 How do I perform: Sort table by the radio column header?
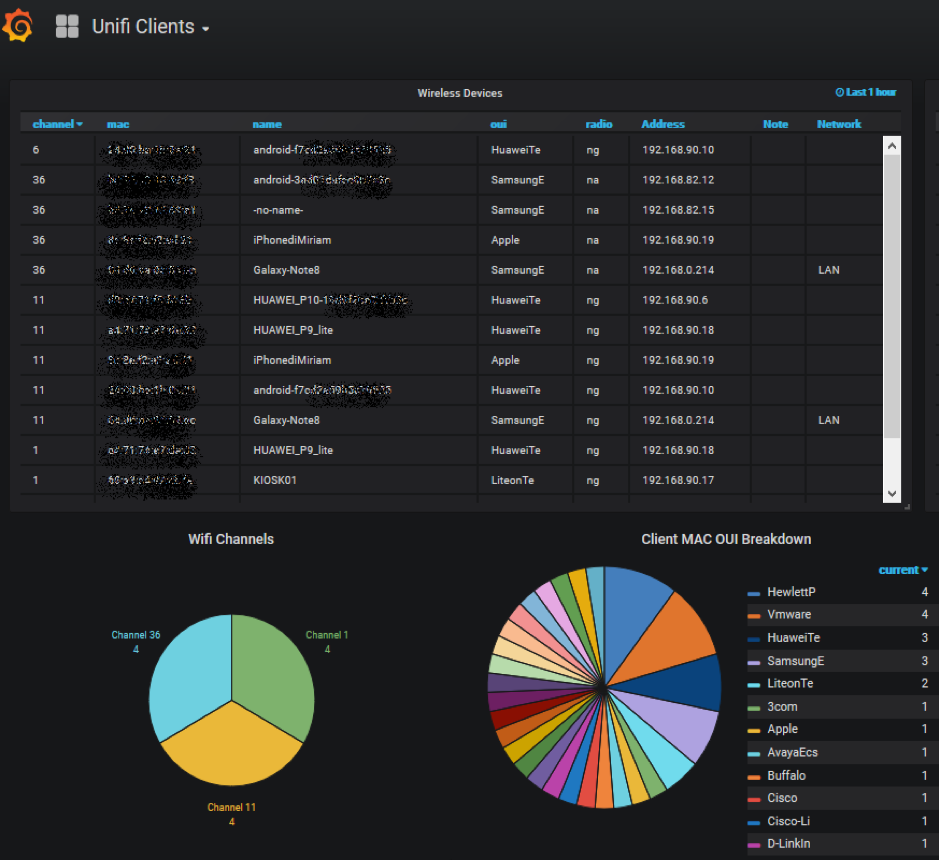point(599,124)
